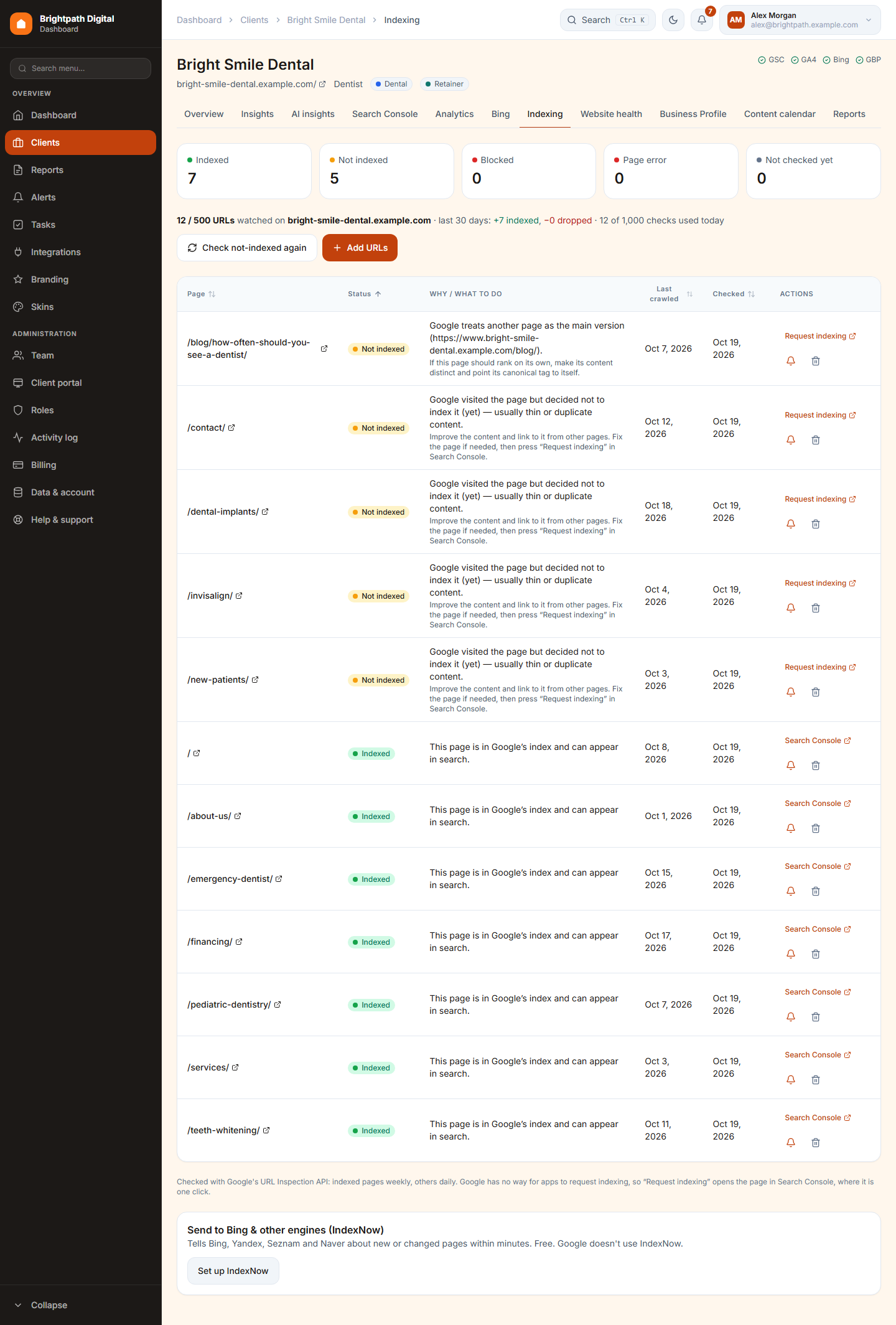
Task: Click the Retainer tag badge
Action: (x=444, y=84)
